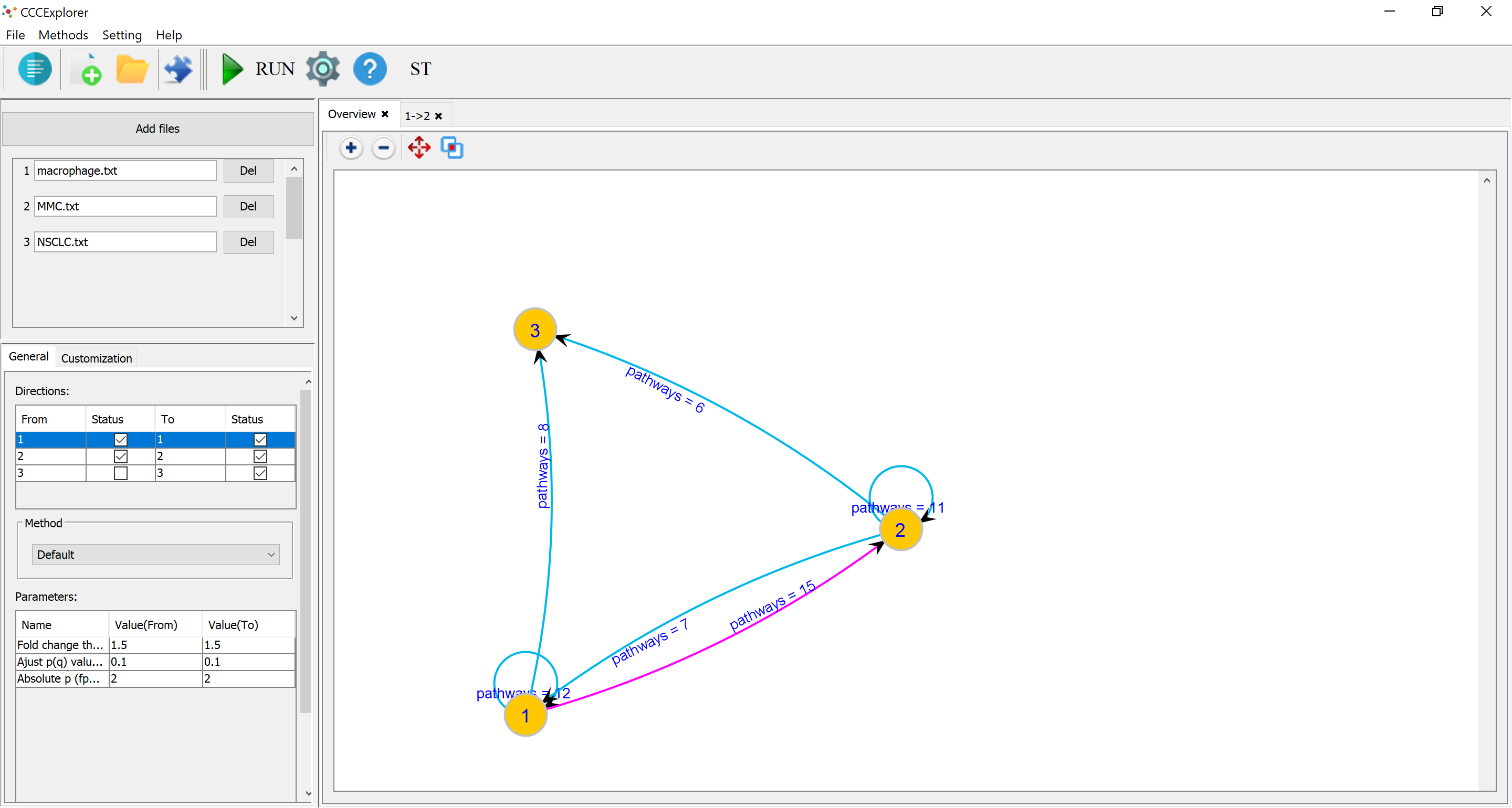Screen dimensions: 1512x808
Task: Click the blue question mark help icon
Action: tap(370, 69)
